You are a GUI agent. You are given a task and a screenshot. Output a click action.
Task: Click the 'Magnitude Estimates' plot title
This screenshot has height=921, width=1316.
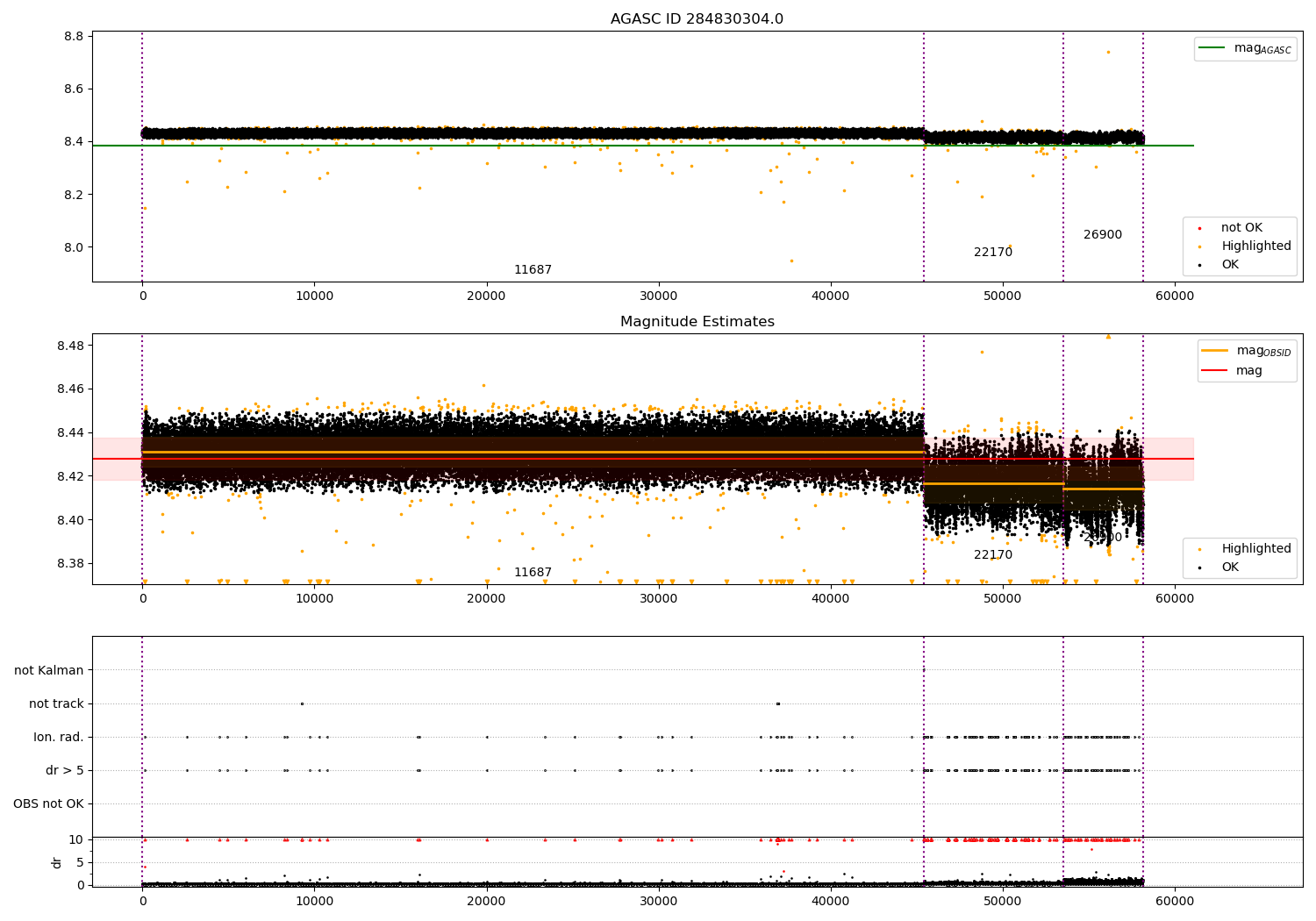697,322
